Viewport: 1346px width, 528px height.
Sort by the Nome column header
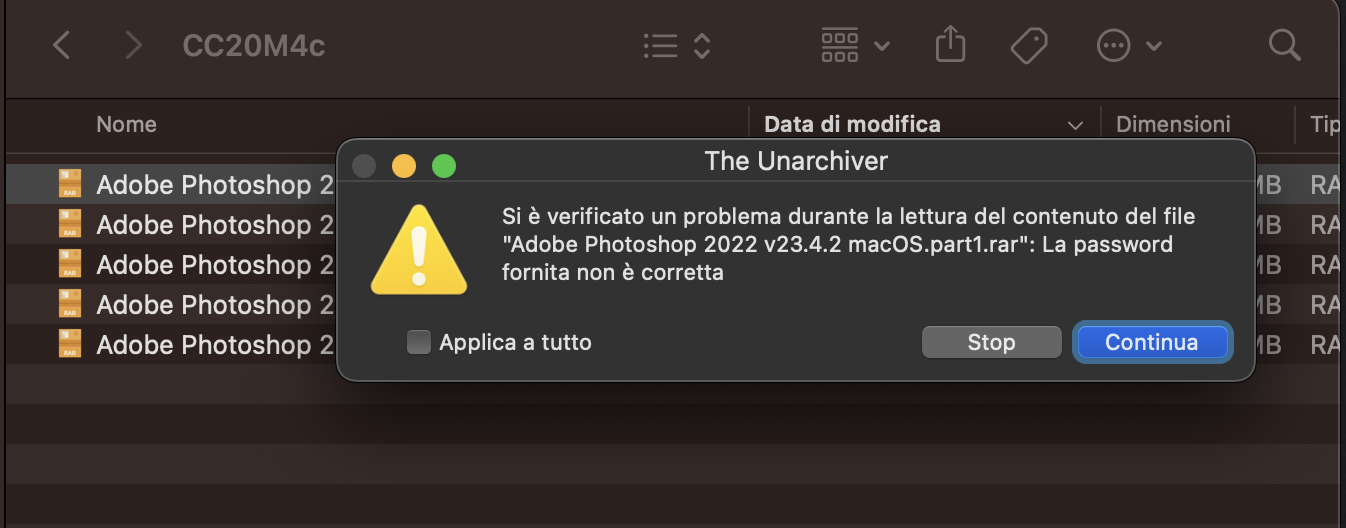126,124
